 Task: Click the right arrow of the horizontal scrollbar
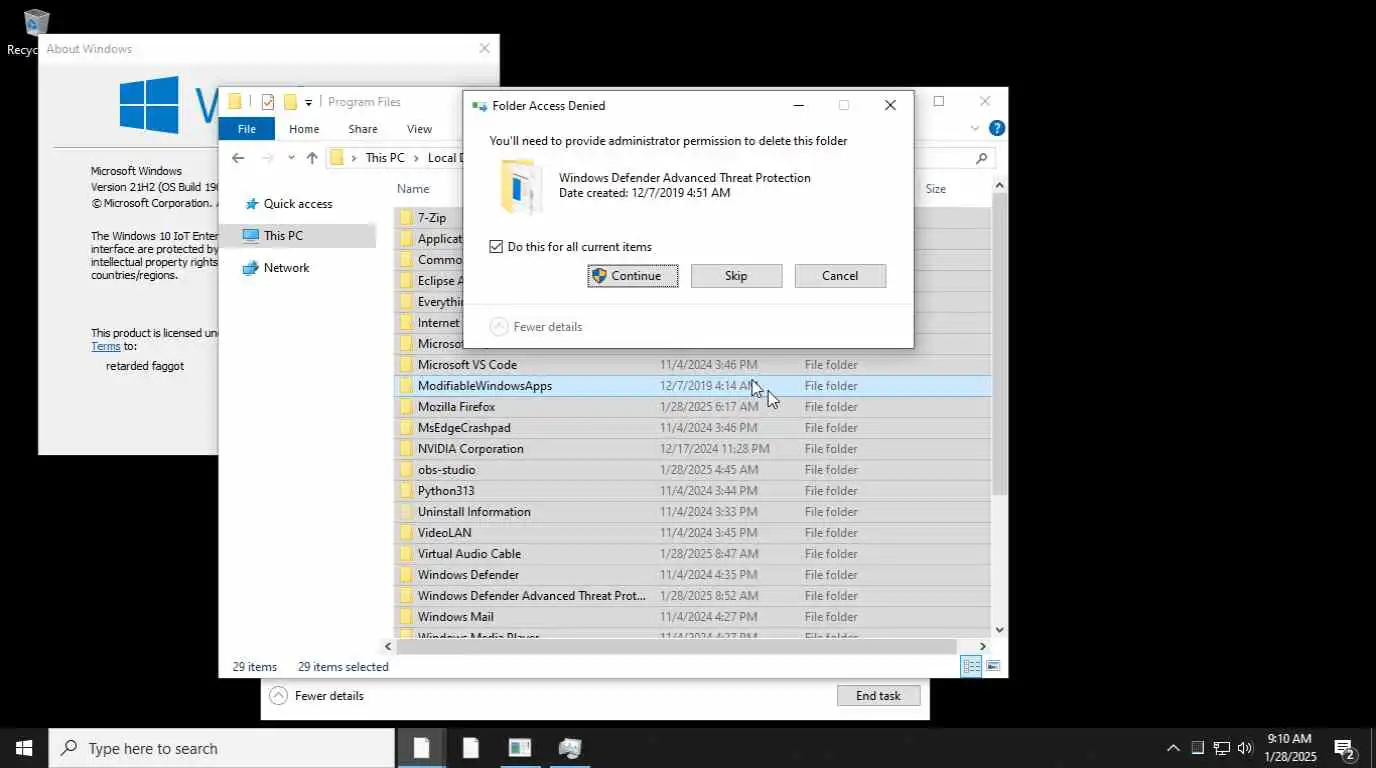983,647
